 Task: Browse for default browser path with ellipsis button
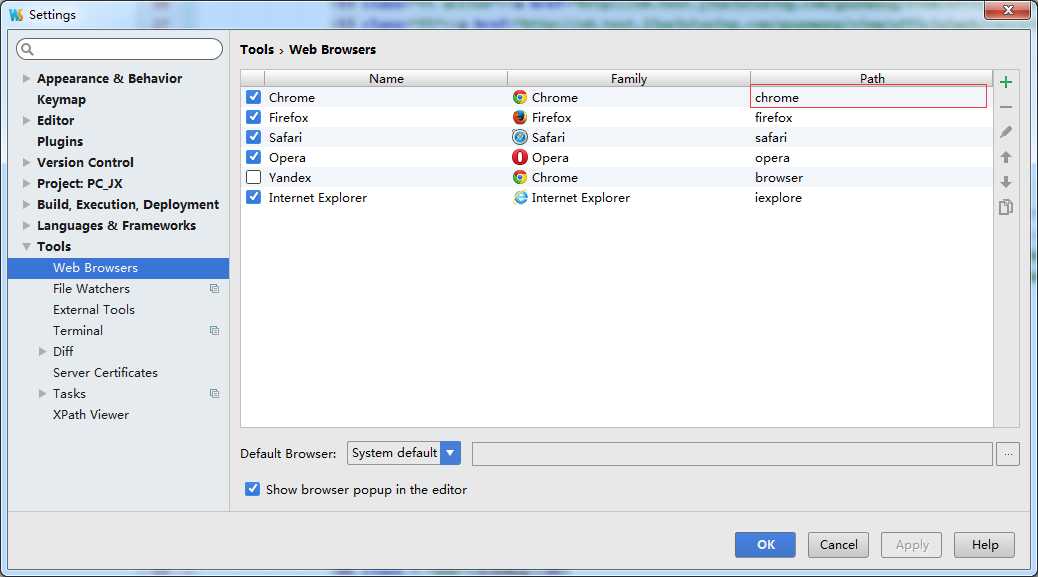click(1008, 454)
